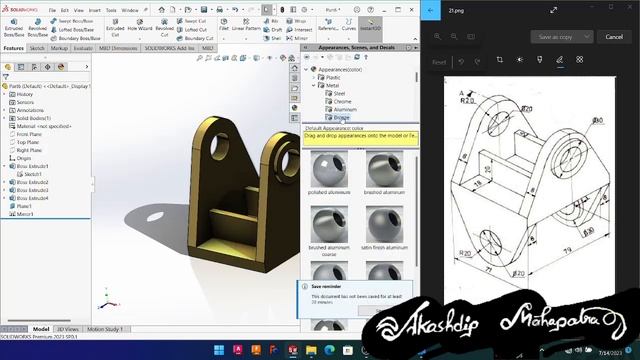This screenshot has width=640, height=360.
Task: Select the Revolved Cut tool
Action: (x=164, y=28)
